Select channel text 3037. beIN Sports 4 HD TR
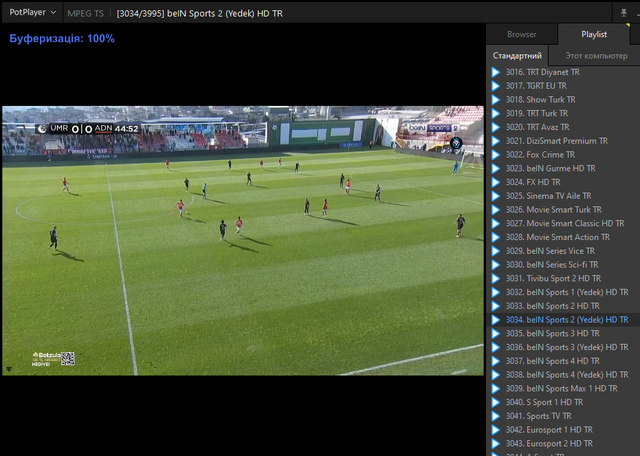640x456 pixels. pyautogui.click(x=553, y=361)
